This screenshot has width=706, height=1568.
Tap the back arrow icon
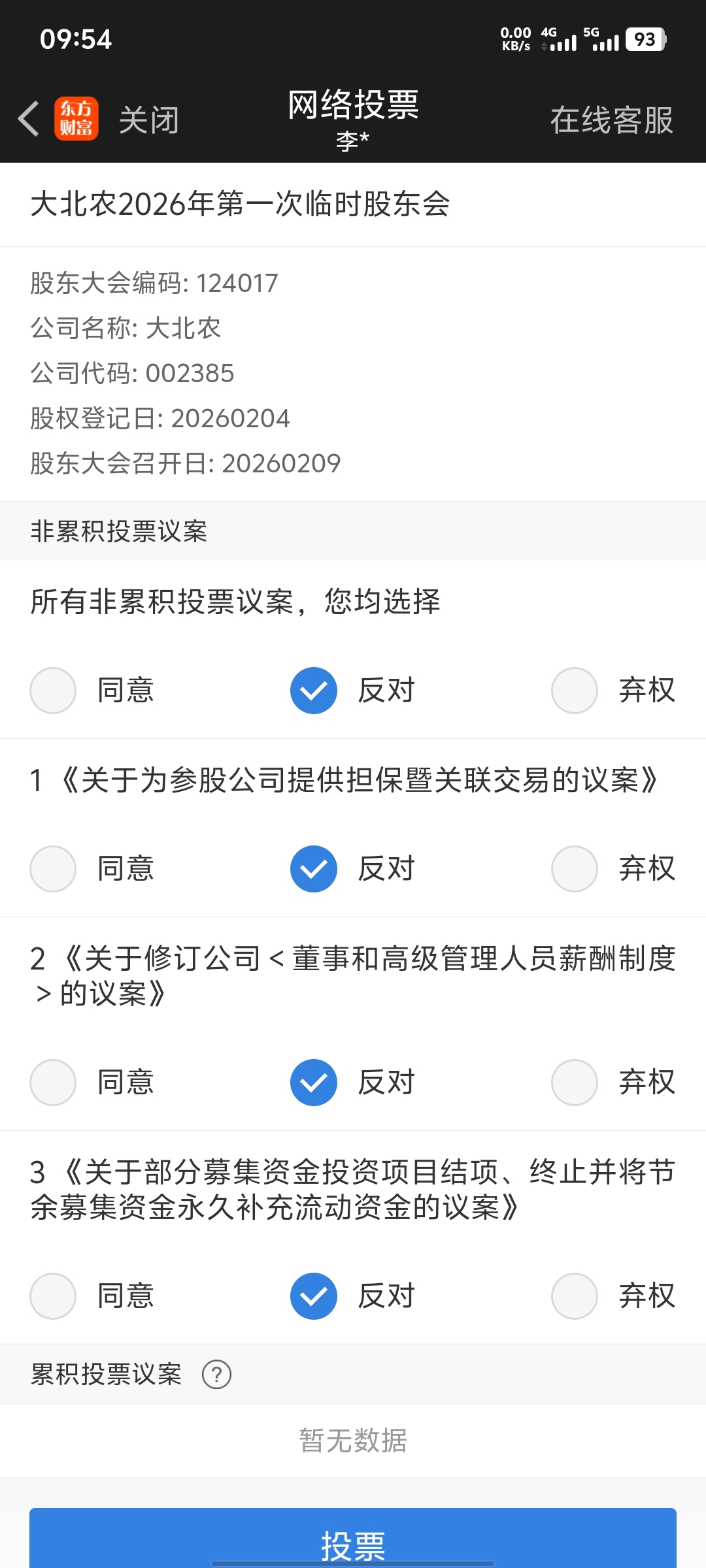coord(29,119)
